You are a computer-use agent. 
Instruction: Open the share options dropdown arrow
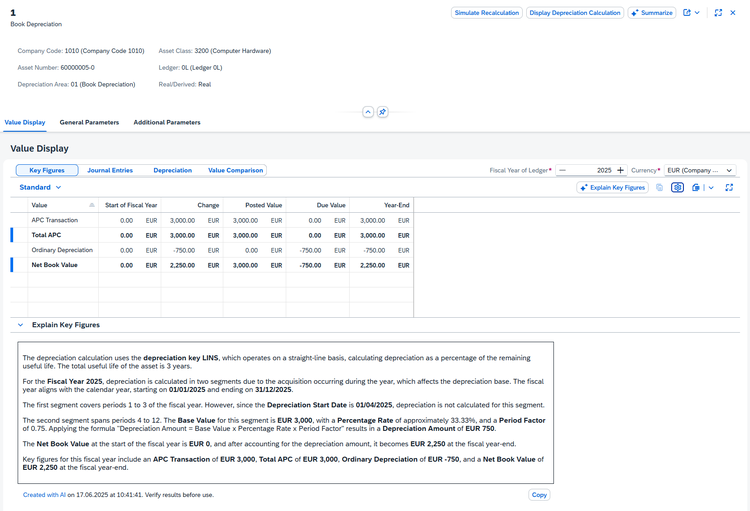click(697, 13)
